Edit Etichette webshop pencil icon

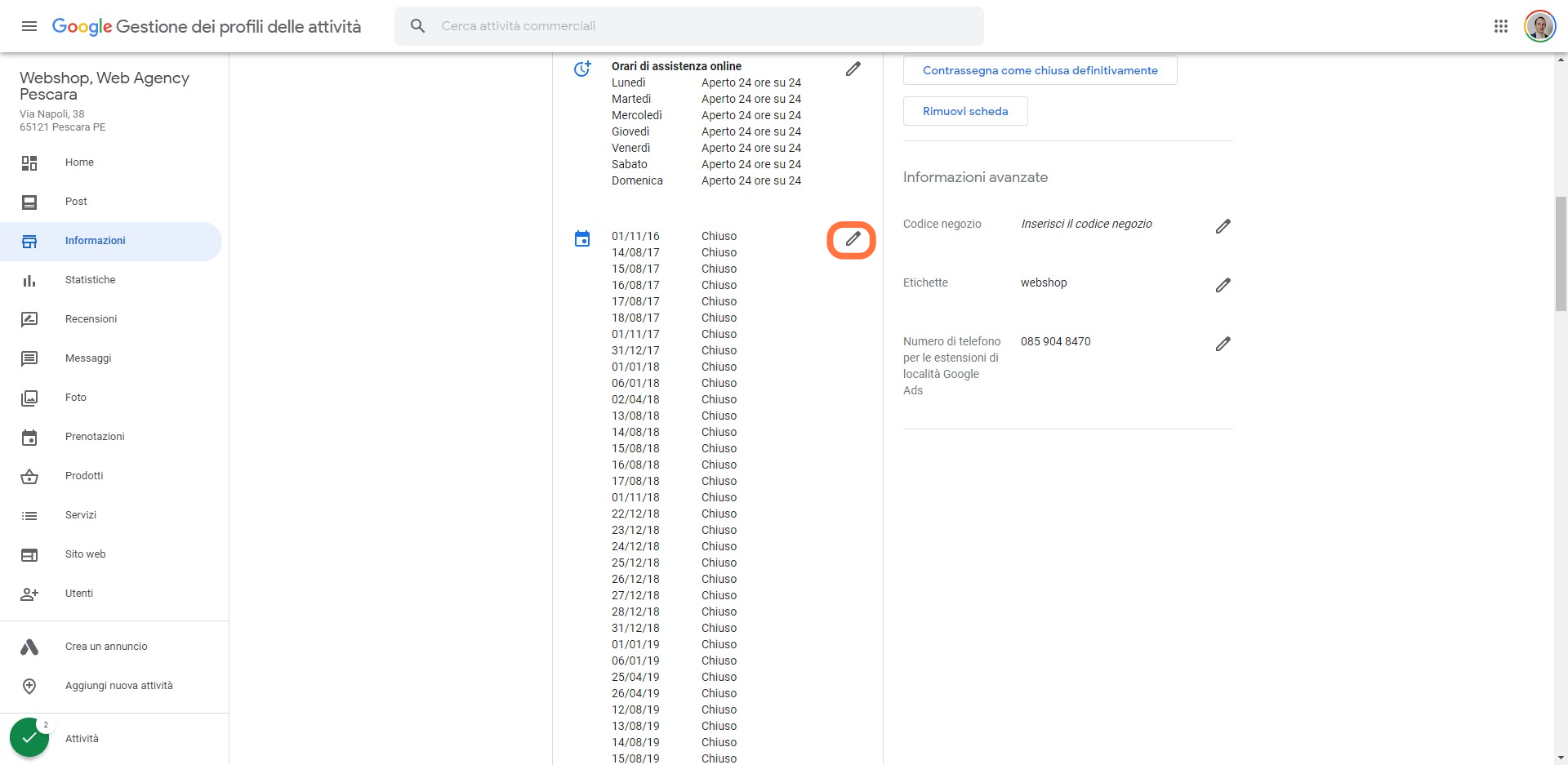pos(1223,285)
